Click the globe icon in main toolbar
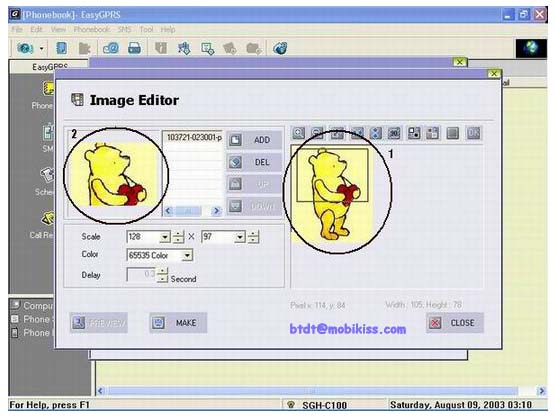 click(280, 48)
